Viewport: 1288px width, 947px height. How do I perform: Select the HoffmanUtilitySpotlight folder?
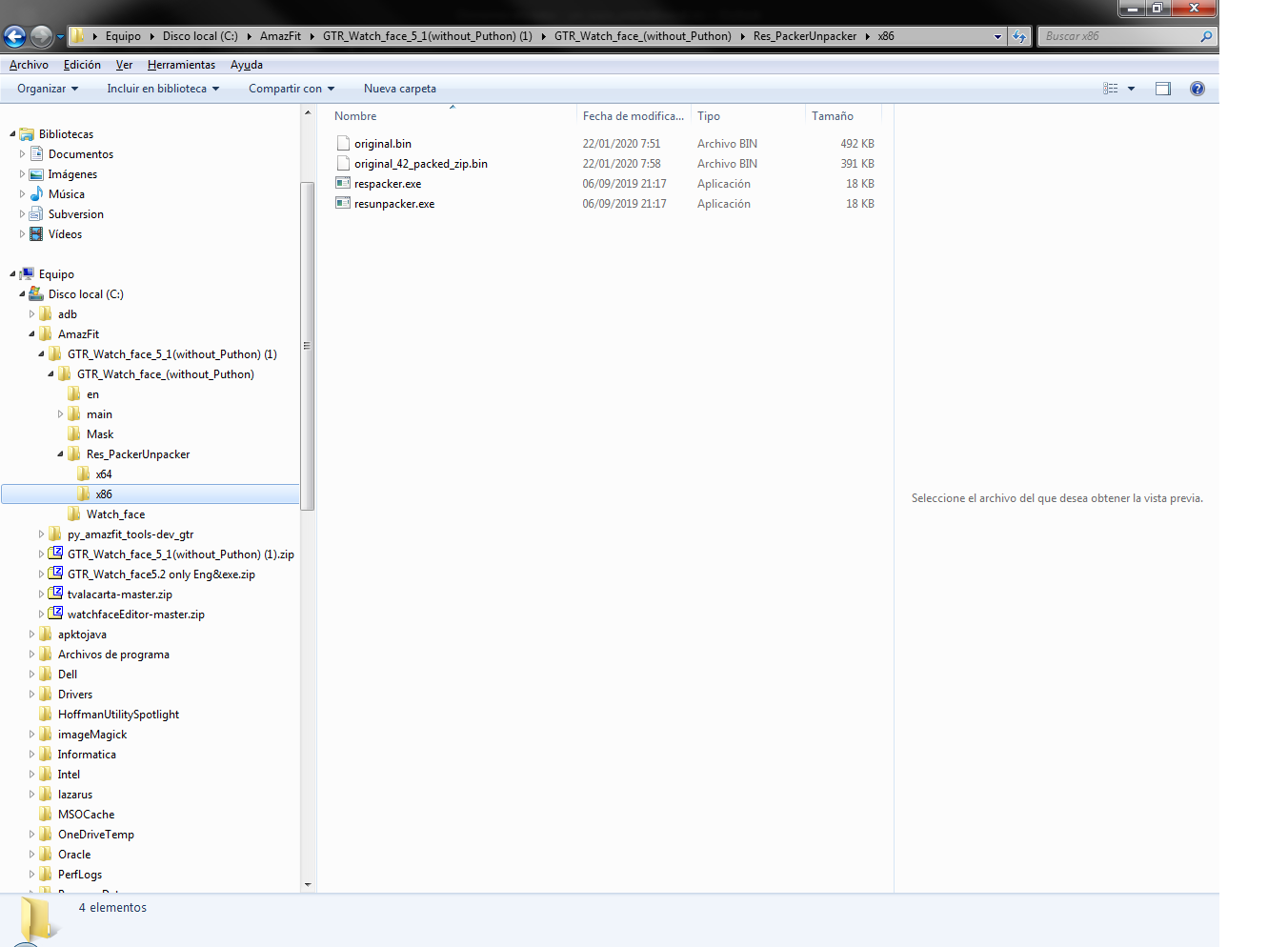point(118,714)
